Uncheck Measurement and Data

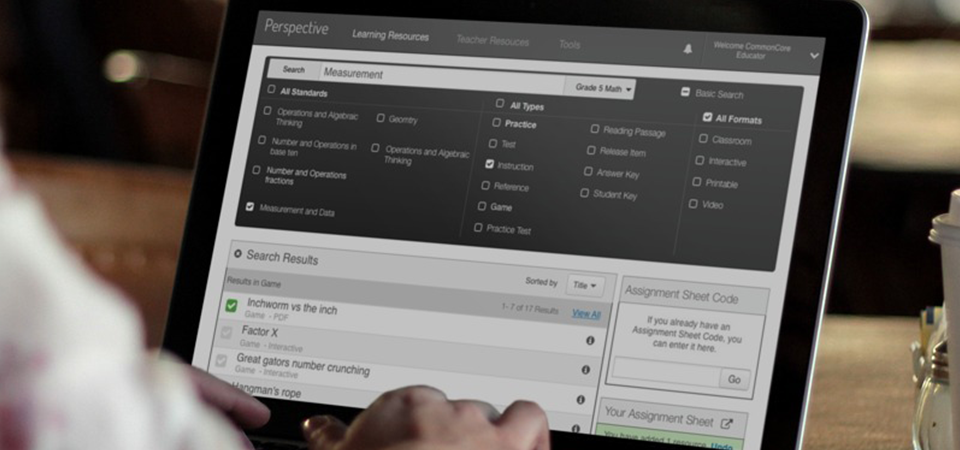[250, 207]
